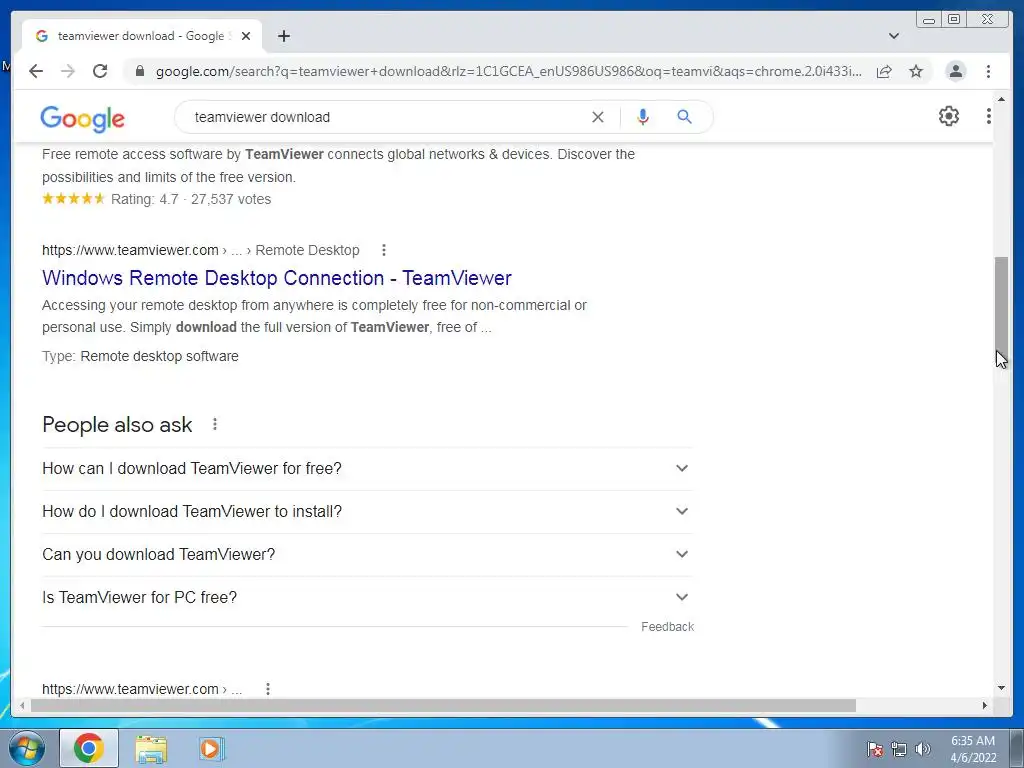The width and height of the screenshot is (1024, 768).
Task: Close the teamviewer download tab
Action: [x=246, y=36]
